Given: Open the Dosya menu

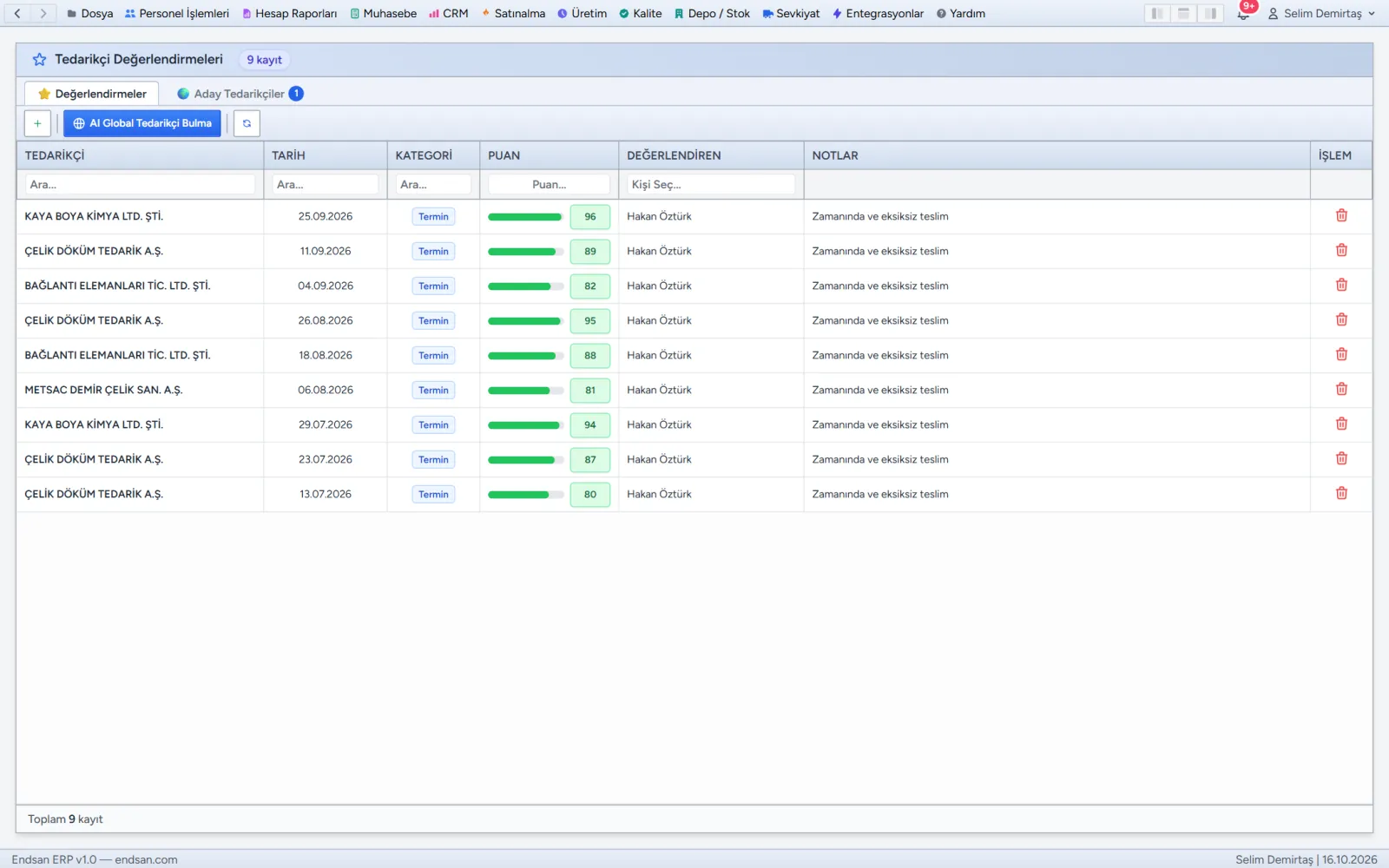Looking at the screenshot, I should 90,14.
